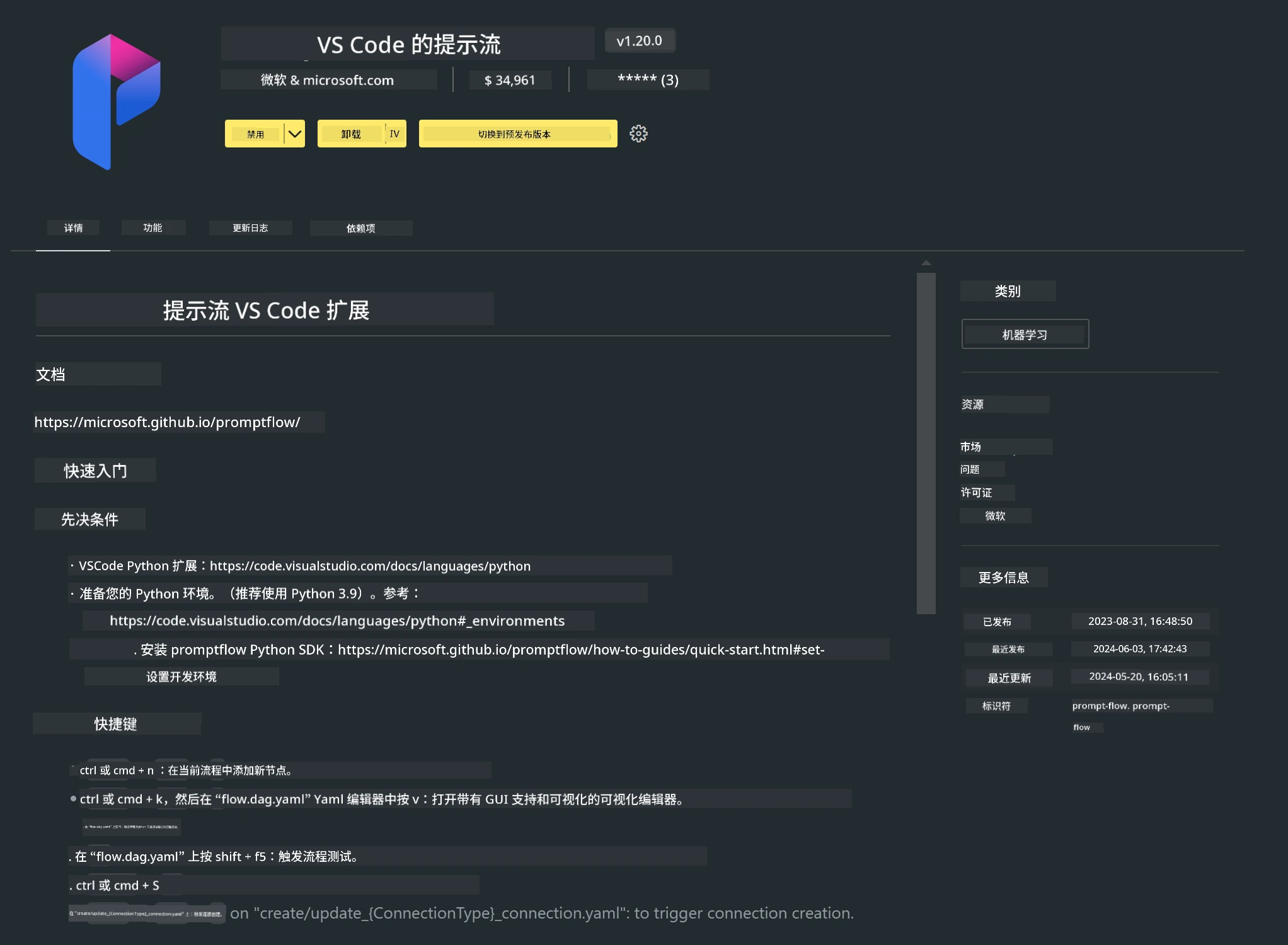The image size is (1288, 945).
Task: Open the 市场 resource link
Action: click(x=970, y=447)
